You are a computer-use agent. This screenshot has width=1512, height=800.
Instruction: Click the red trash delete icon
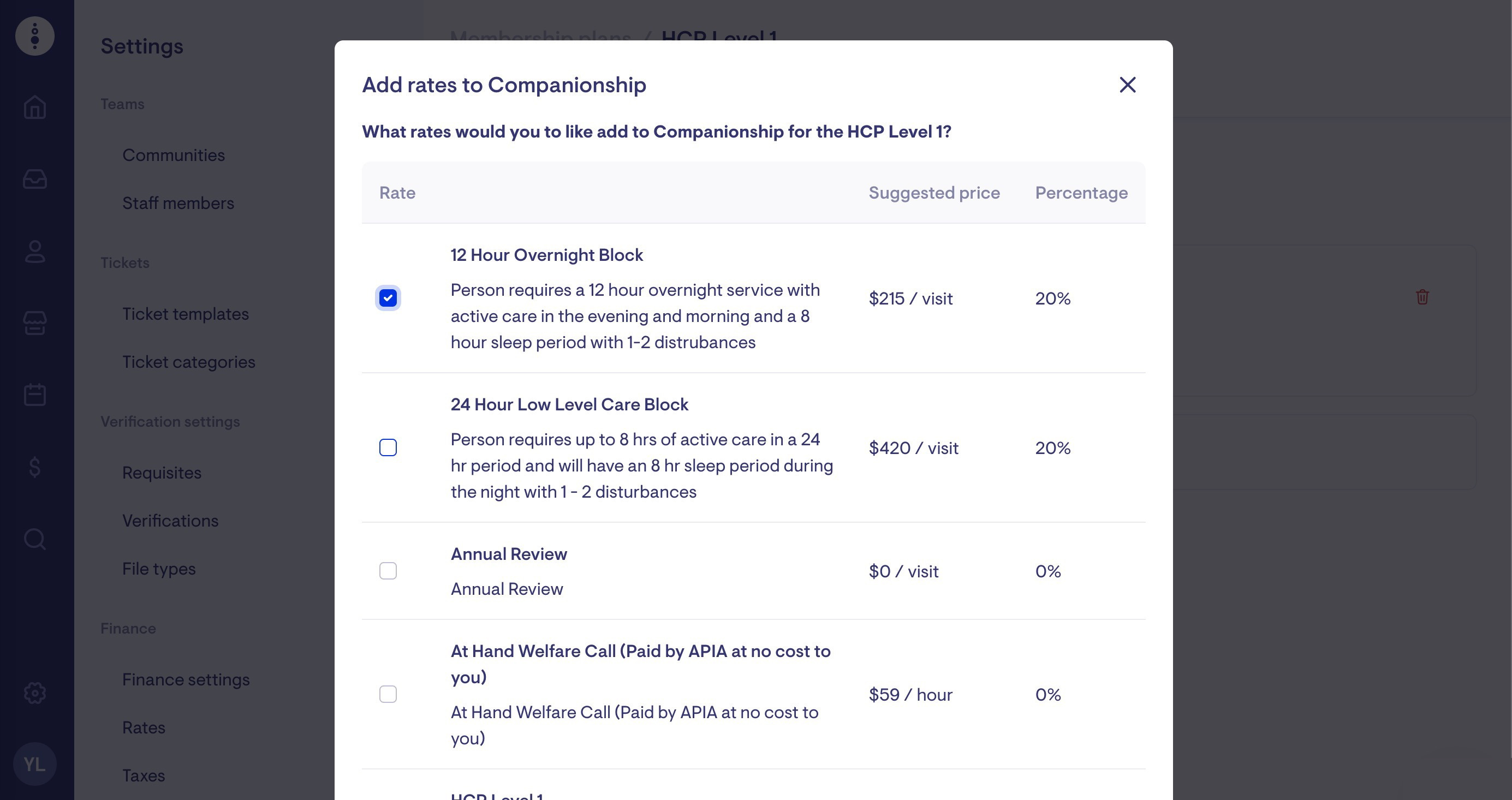(x=1422, y=297)
